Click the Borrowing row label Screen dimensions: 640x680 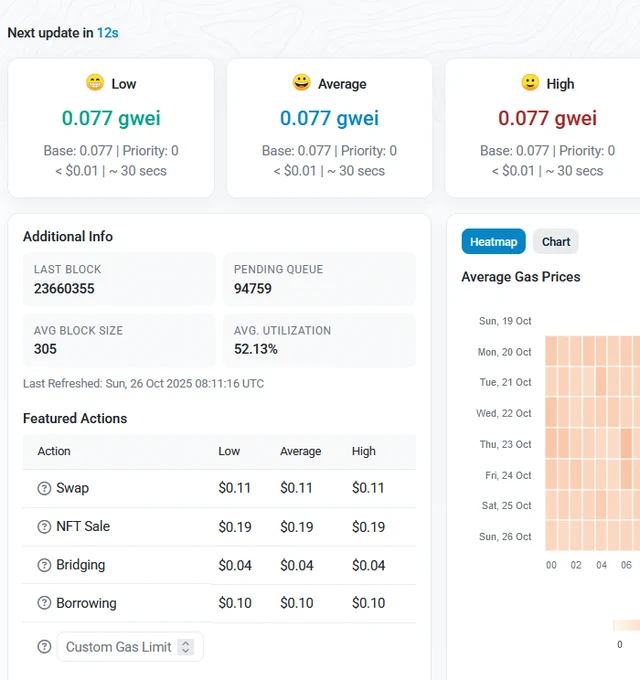[86, 603]
